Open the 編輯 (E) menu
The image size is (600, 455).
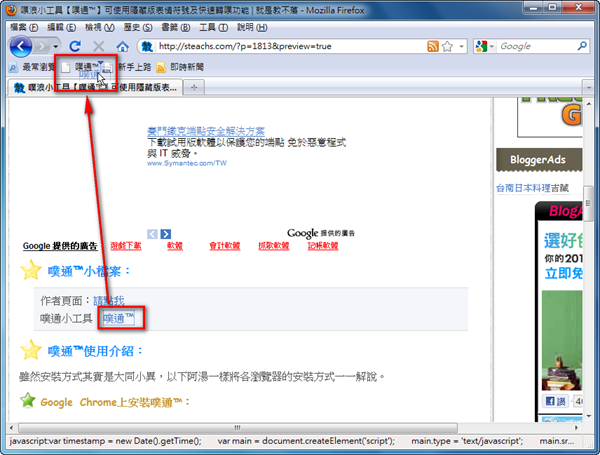(x=61, y=27)
